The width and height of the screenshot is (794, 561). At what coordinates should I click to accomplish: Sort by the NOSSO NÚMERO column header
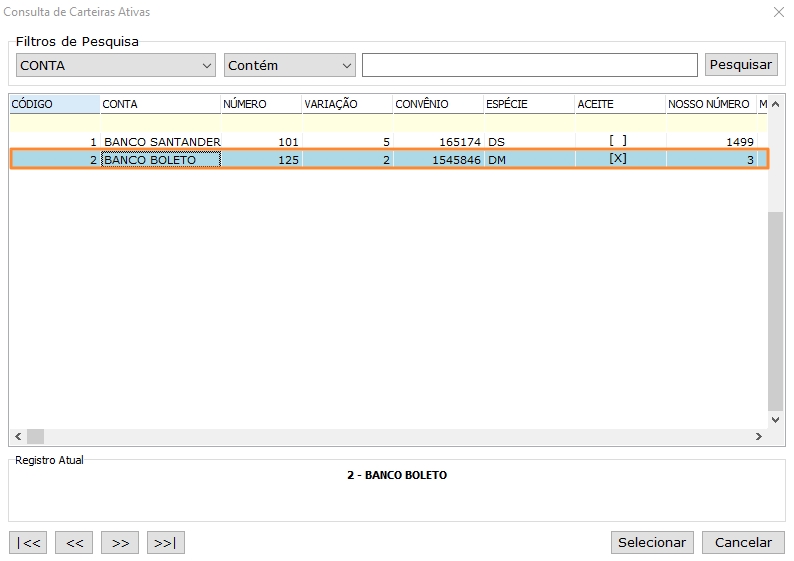(709, 104)
